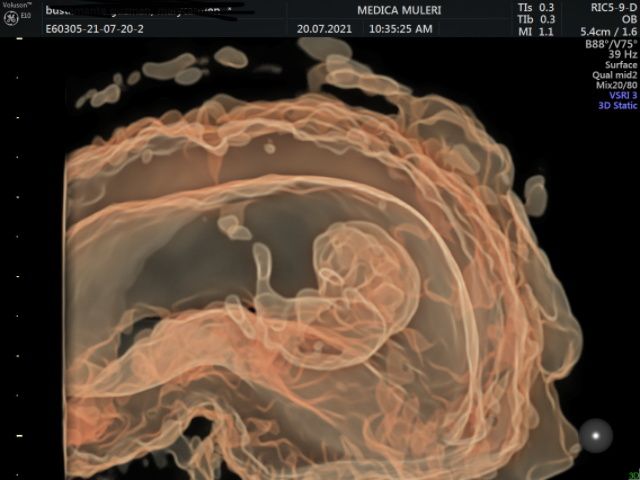Toggle the VSRI 3 setting
This screenshot has height=480, width=640.
point(623,95)
